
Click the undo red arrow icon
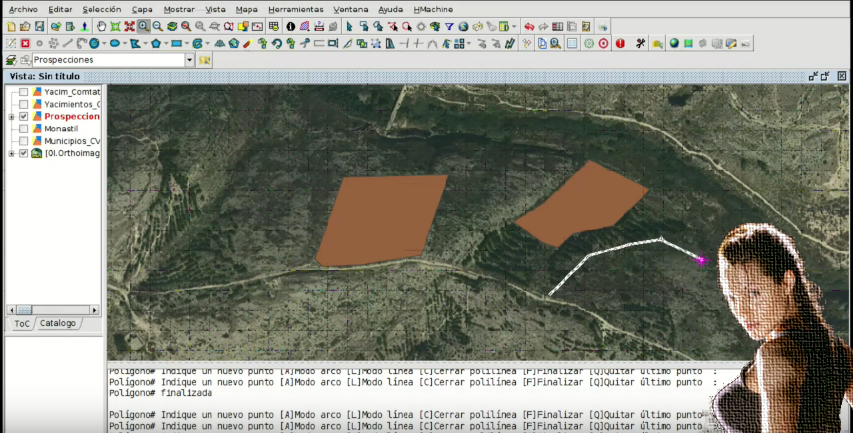tap(529, 26)
